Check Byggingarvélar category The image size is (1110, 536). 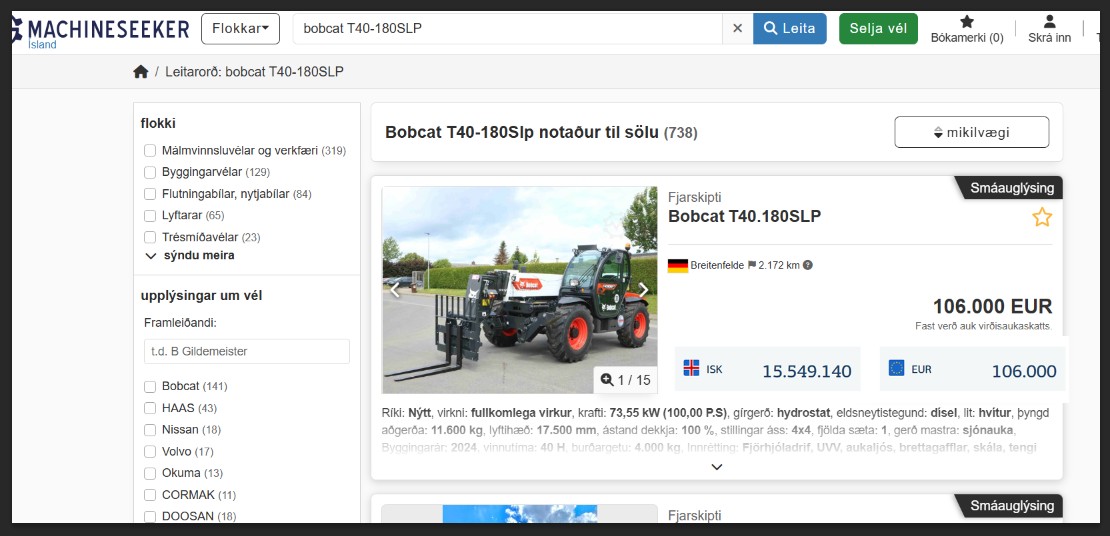[150, 172]
